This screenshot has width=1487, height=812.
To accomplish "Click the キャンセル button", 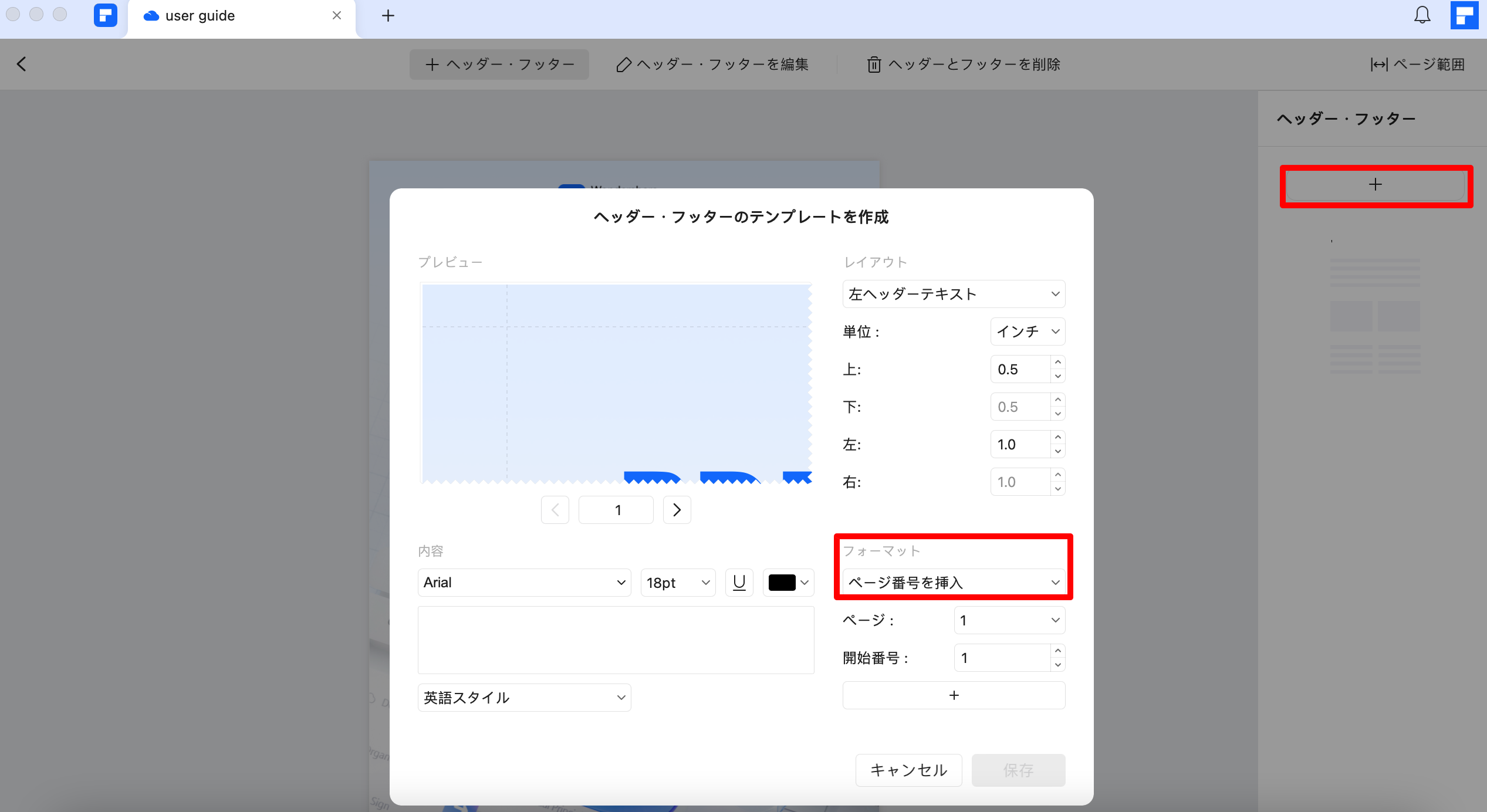I will tap(908, 770).
